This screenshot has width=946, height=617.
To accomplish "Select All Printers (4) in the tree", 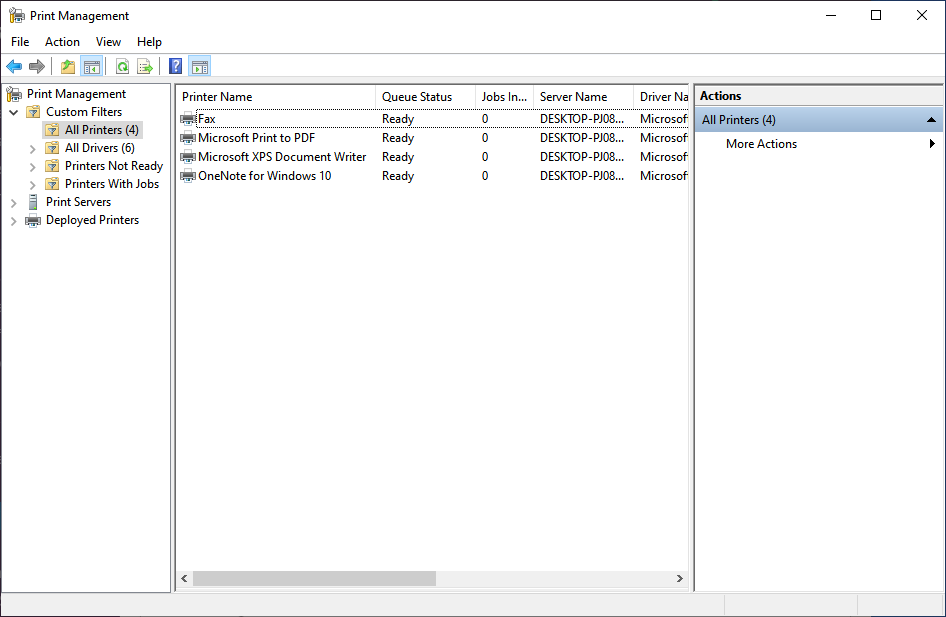I will (x=102, y=130).
